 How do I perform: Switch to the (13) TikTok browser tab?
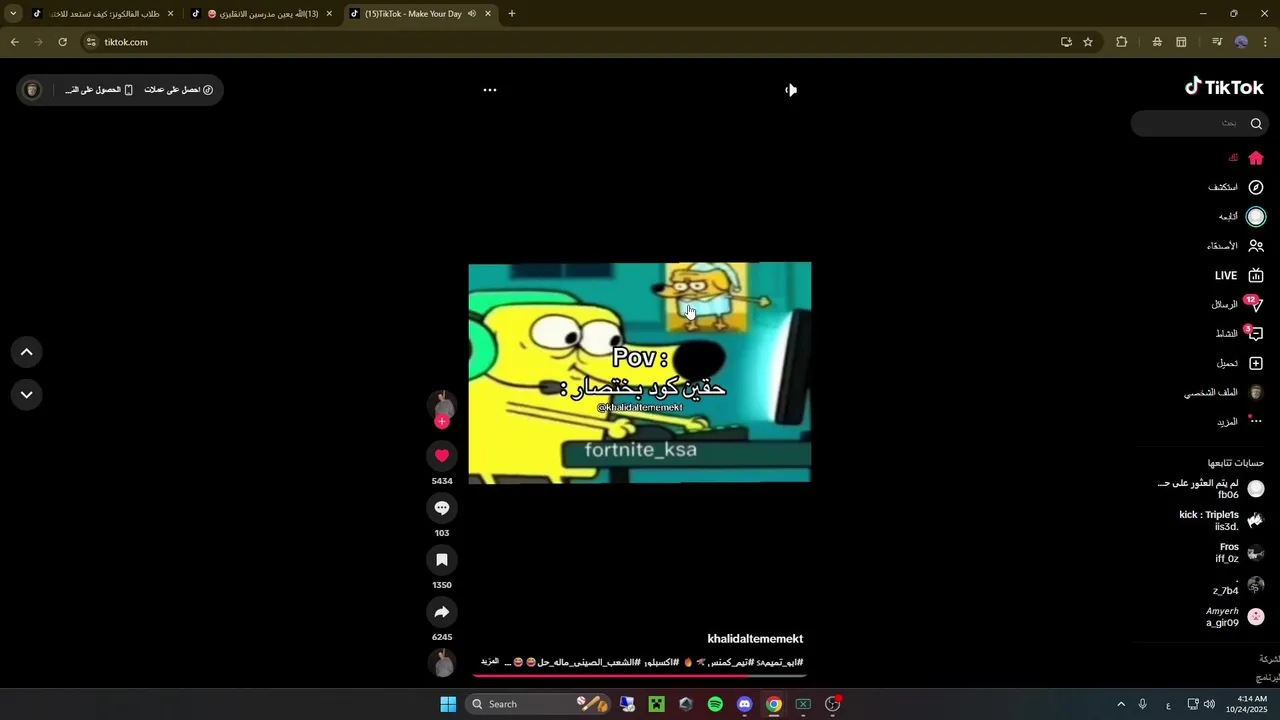[x=262, y=14]
